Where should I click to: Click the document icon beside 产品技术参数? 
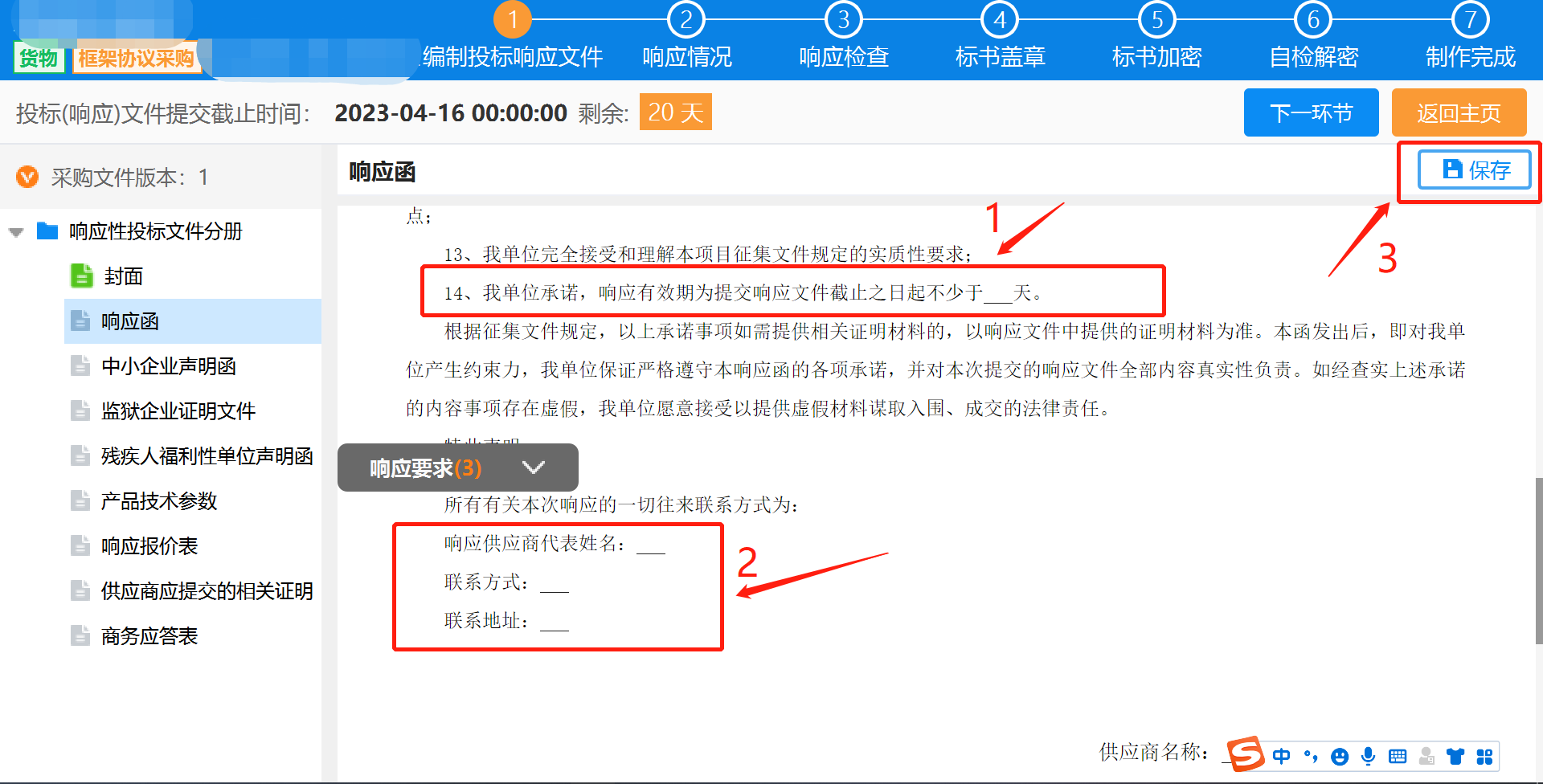tap(80, 500)
